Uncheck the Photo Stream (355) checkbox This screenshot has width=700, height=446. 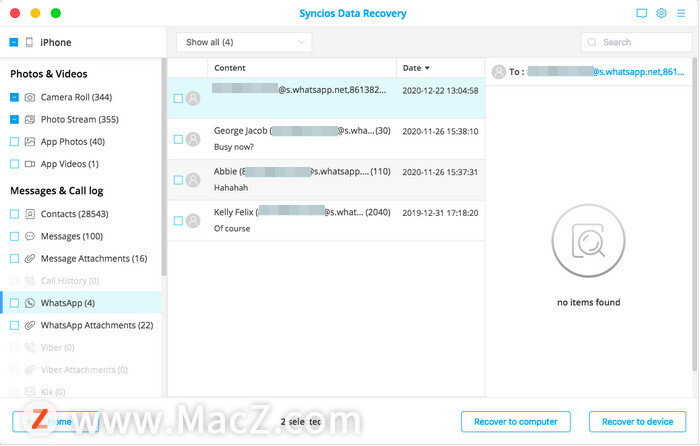pos(14,120)
